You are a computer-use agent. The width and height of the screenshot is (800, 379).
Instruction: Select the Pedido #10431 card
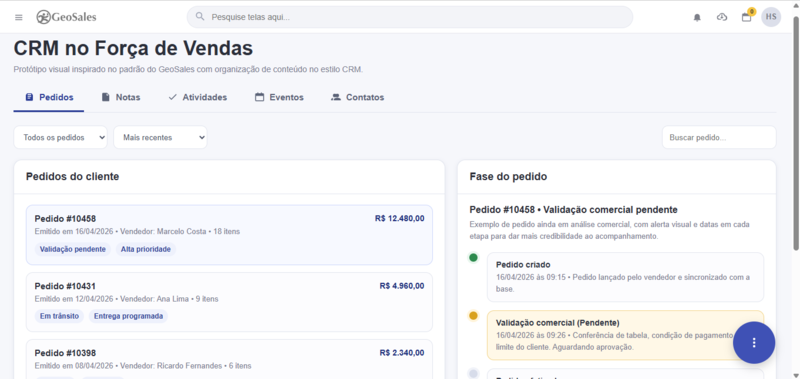(229, 302)
